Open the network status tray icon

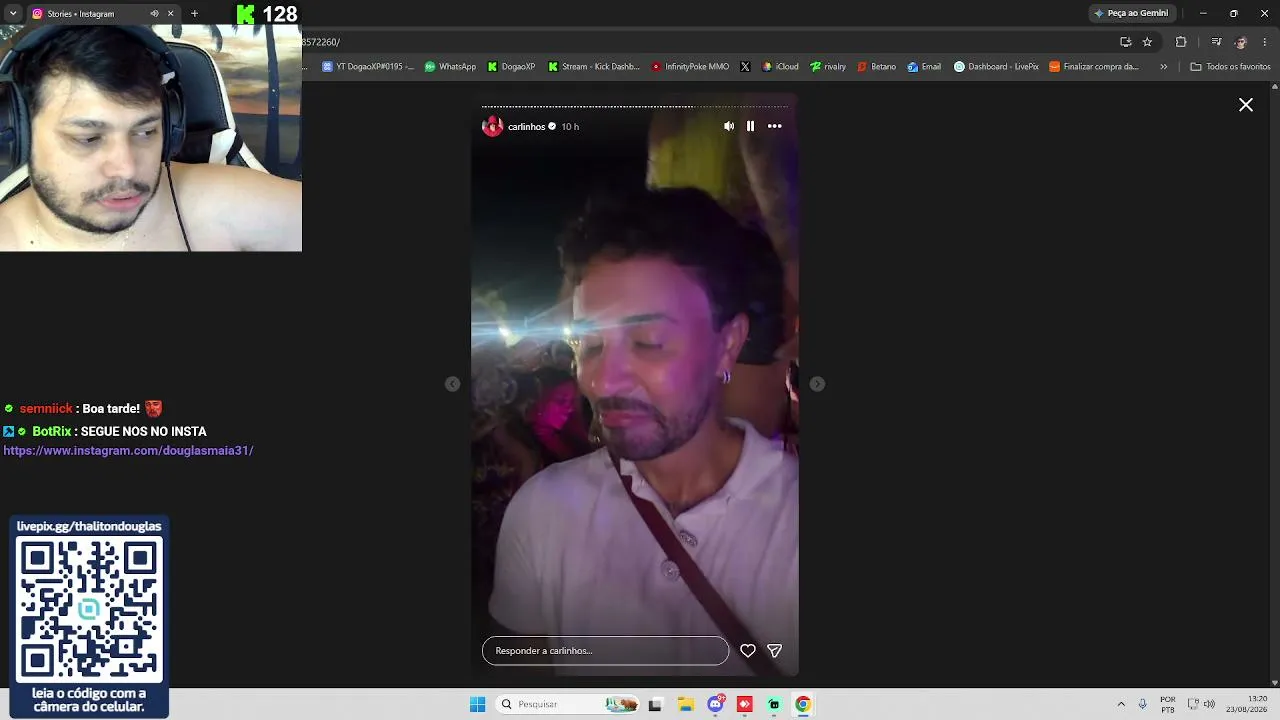pos(1193,704)
